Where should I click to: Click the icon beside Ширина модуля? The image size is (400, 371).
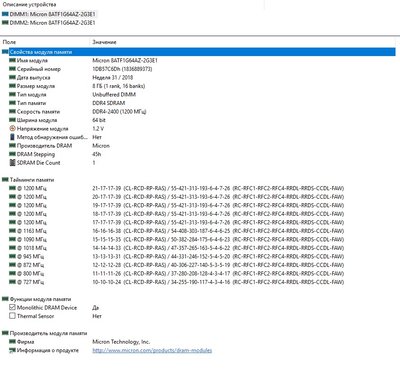point(12,120)
